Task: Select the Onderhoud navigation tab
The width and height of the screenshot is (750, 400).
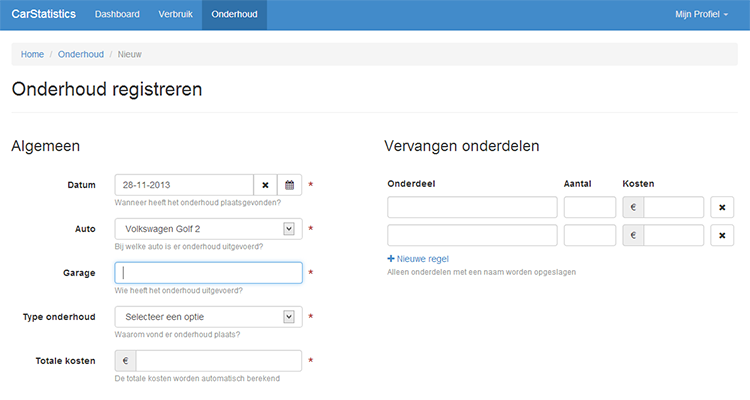Action: (234, 15)
